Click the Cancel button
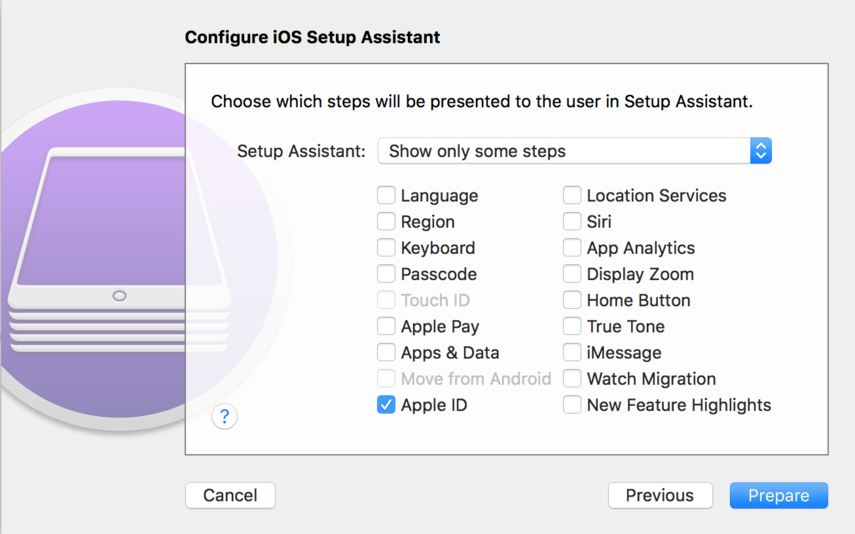 [x=230, y=495]
